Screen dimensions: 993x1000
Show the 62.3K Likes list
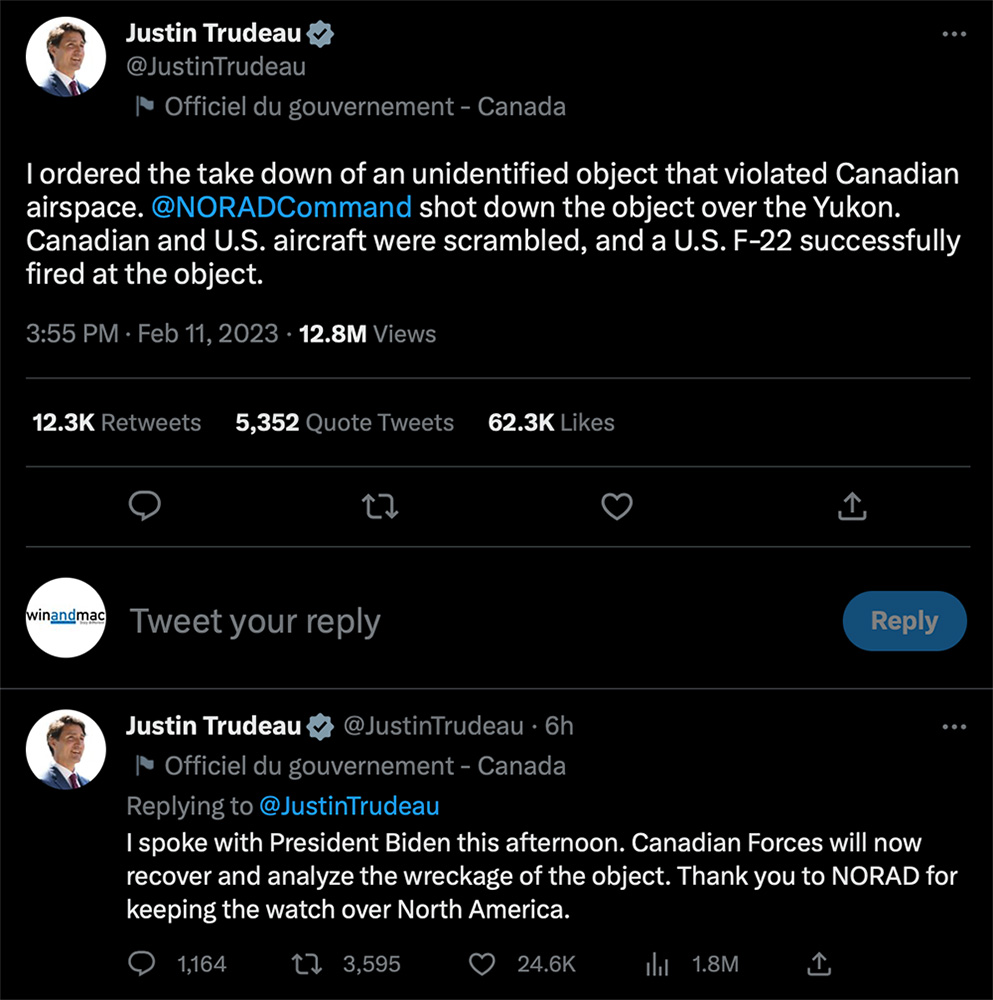pyautogui.click(x=551, y=423)
